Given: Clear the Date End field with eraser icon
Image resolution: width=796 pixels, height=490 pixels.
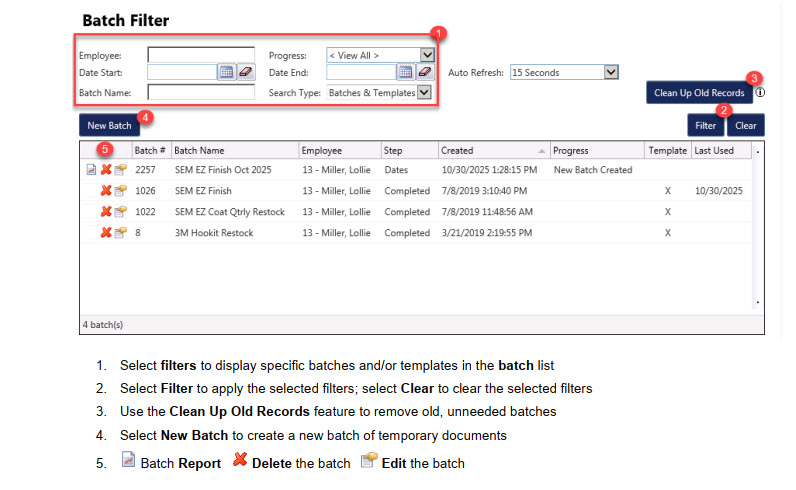Looking at the screenshot, I should [x=424, y=72].
